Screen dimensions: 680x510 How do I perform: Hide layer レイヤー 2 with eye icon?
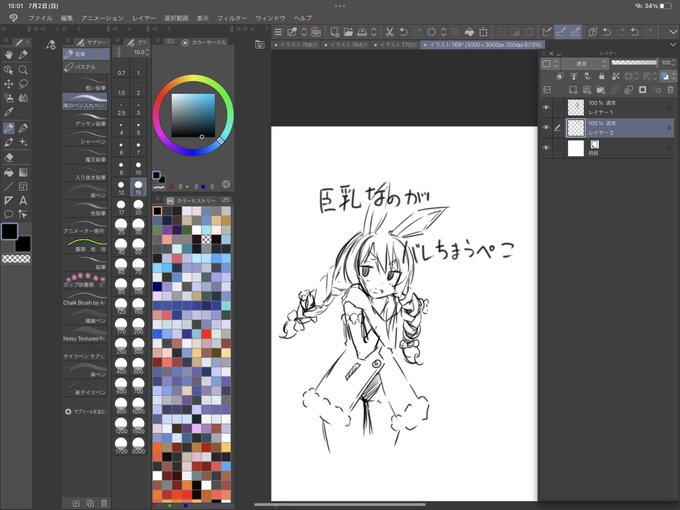[x=546, y=128]
